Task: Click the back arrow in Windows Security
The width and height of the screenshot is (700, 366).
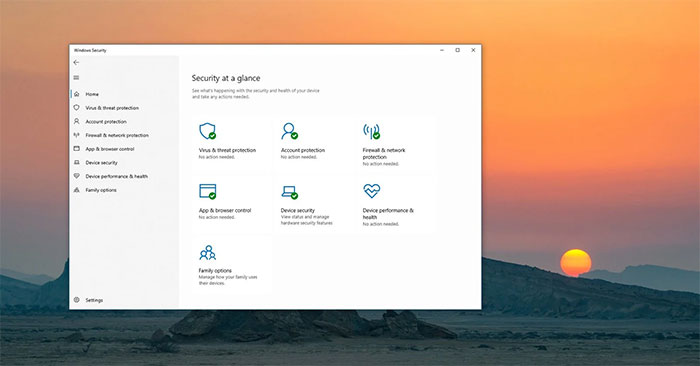Action: coord(76,62)
